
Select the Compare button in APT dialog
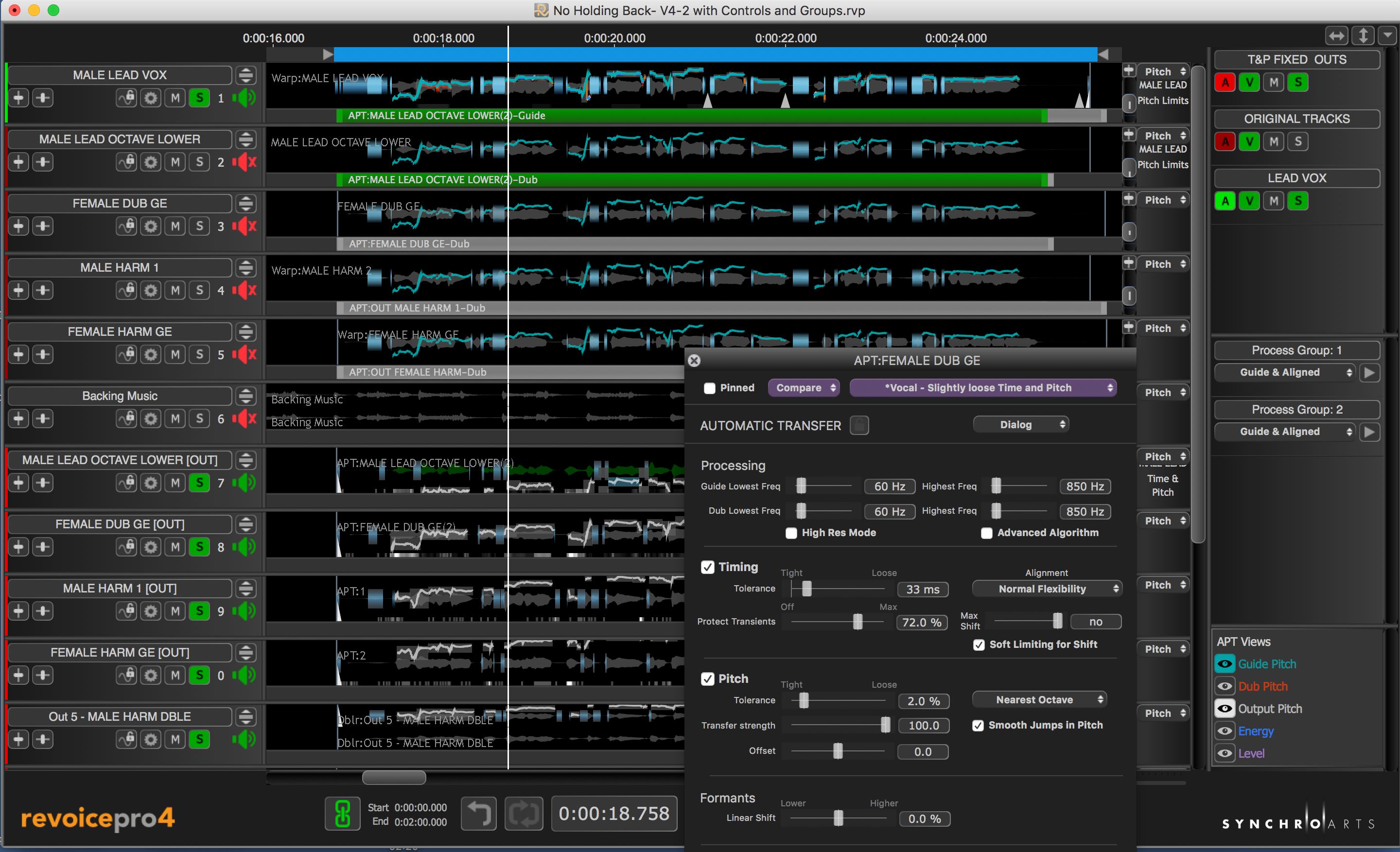[x=800, y=388]
